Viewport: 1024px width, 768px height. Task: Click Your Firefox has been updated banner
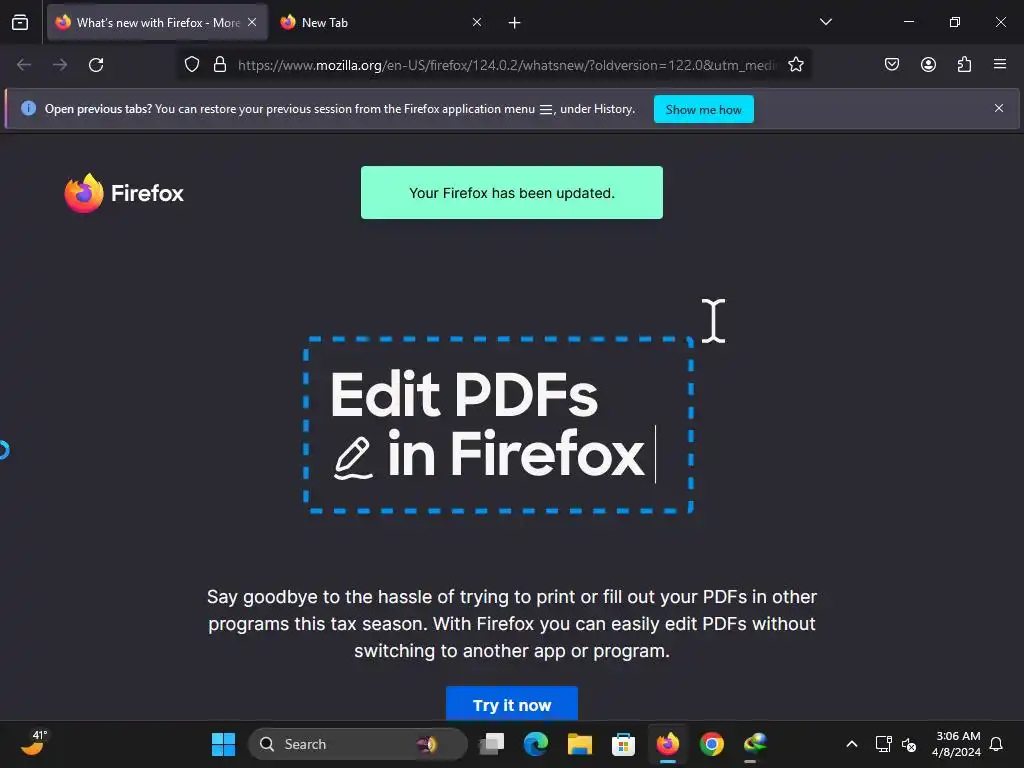[511, 193]
